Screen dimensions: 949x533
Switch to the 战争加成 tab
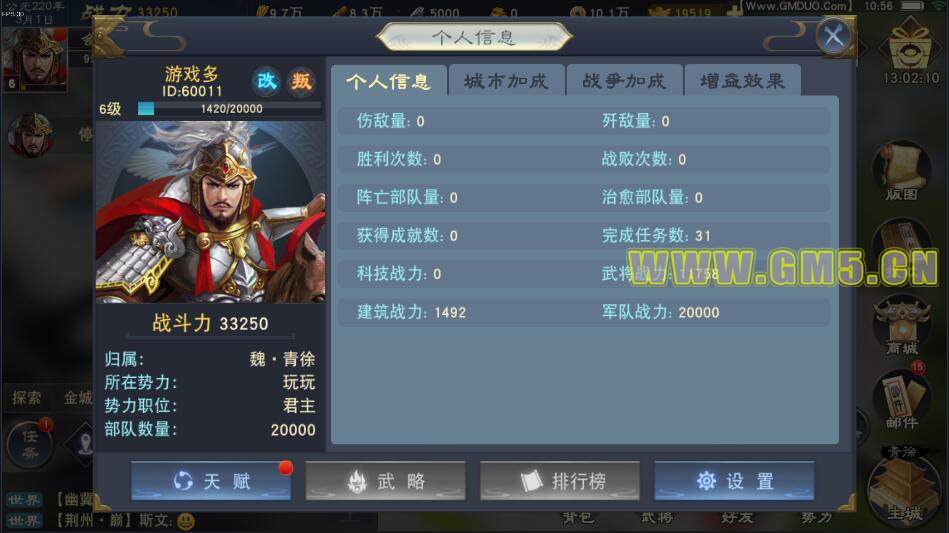624,80
